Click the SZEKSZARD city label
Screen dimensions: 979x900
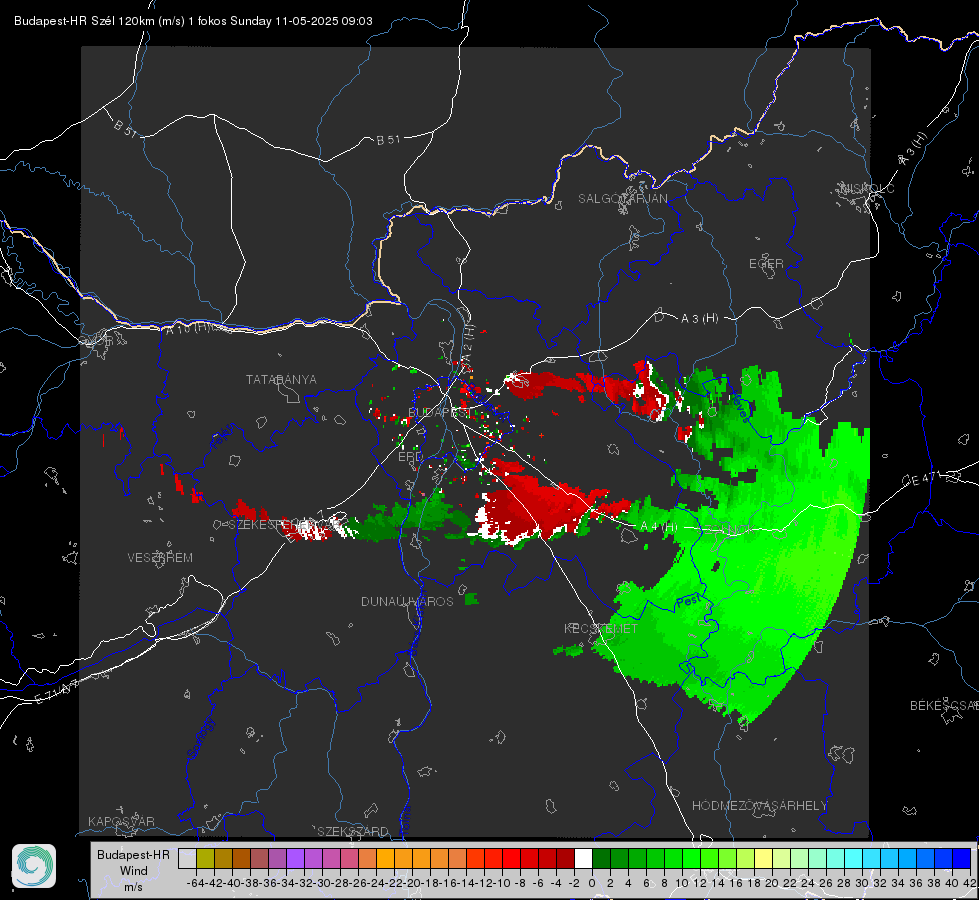point(353,831)
